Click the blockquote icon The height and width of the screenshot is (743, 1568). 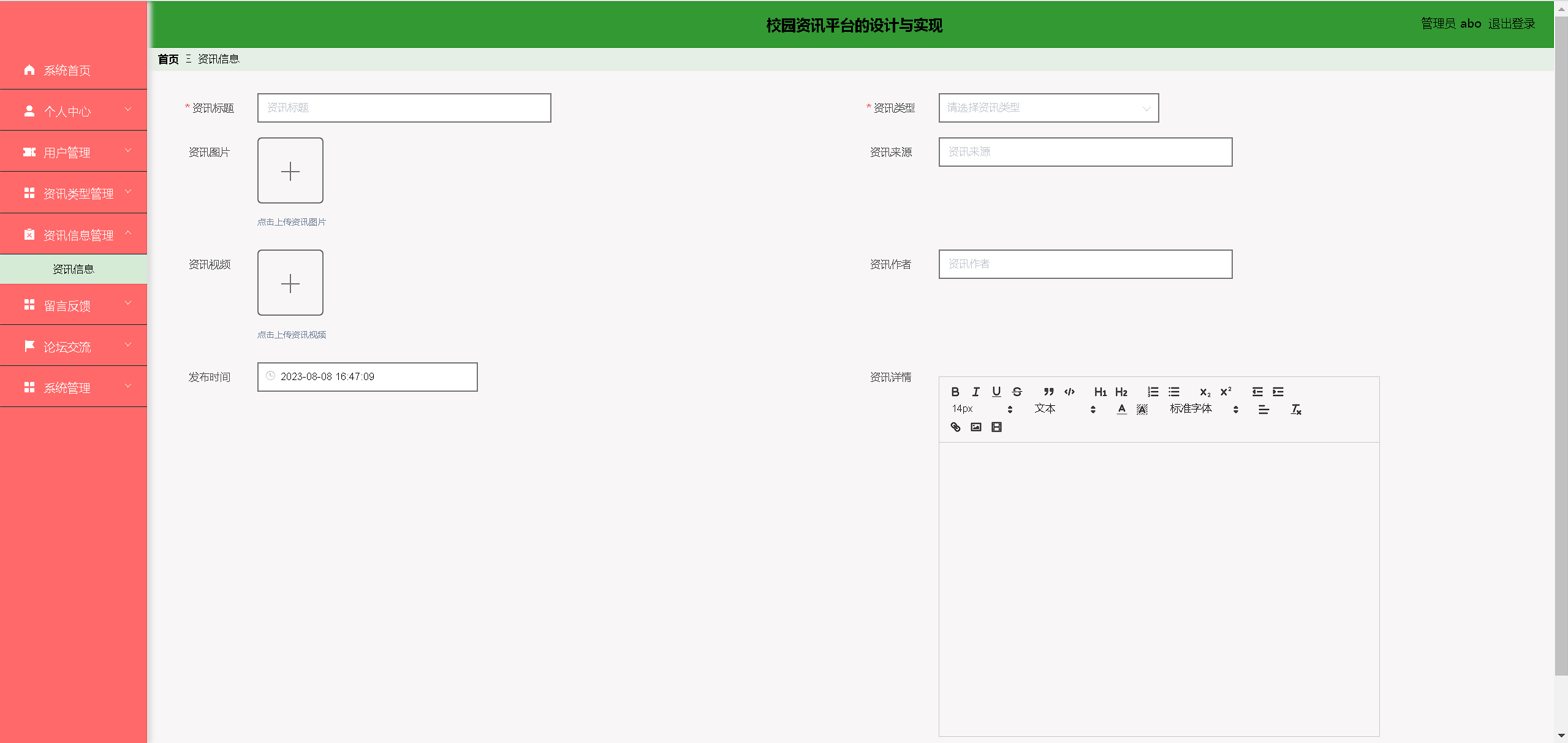pos(1048,392)
